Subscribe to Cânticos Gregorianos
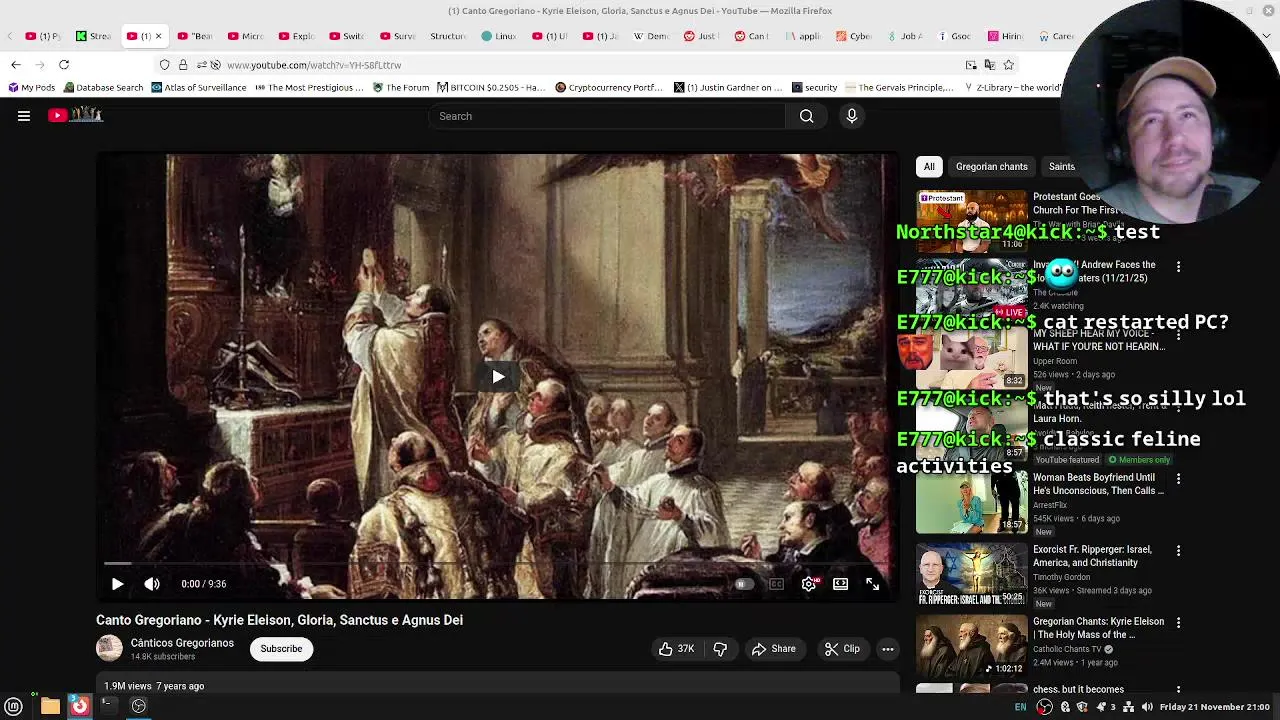 [281, 649]
